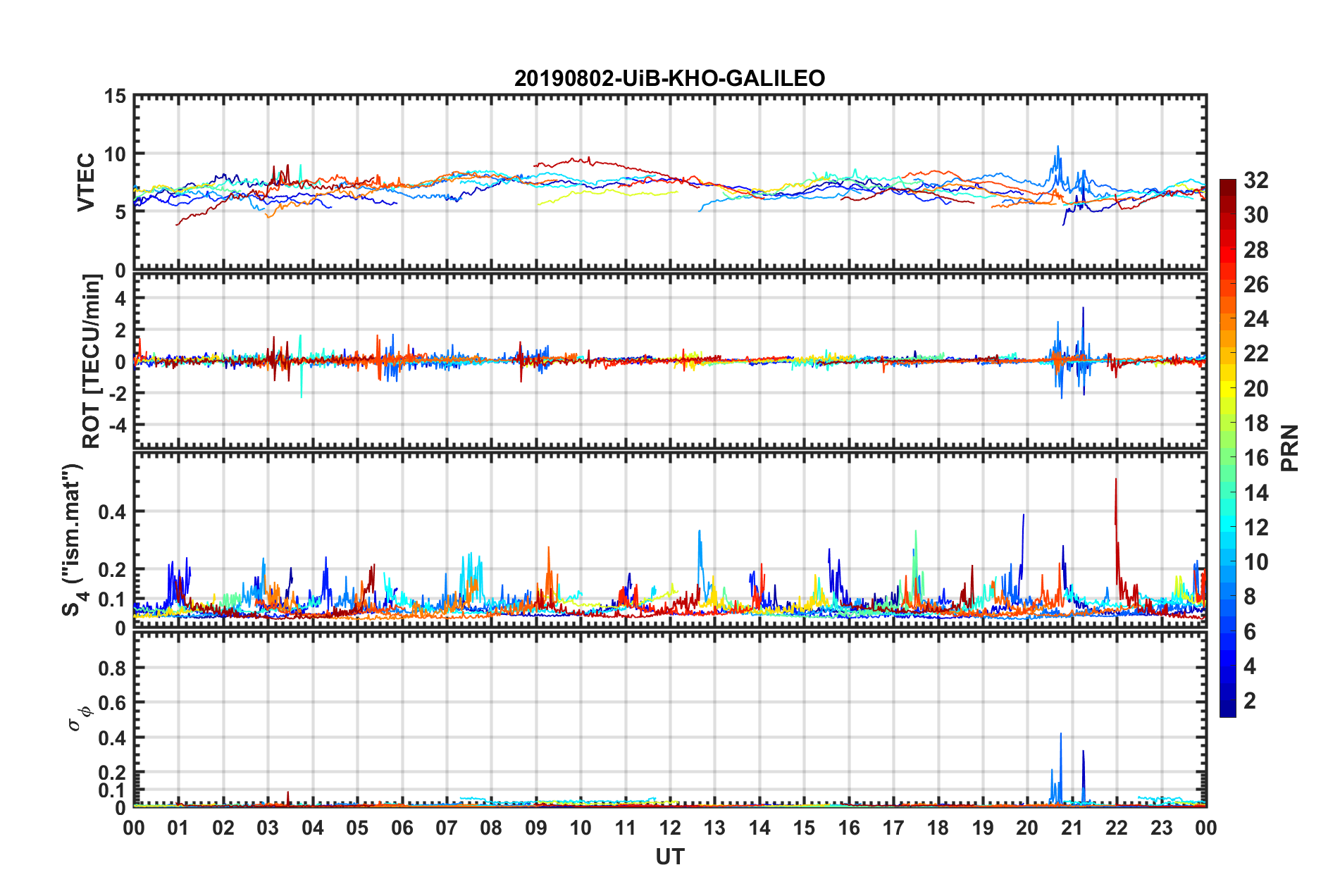Select the sigma-phi y-axis tick 0.8
The height and width of the screenshot is (896, 1340).
112,668
